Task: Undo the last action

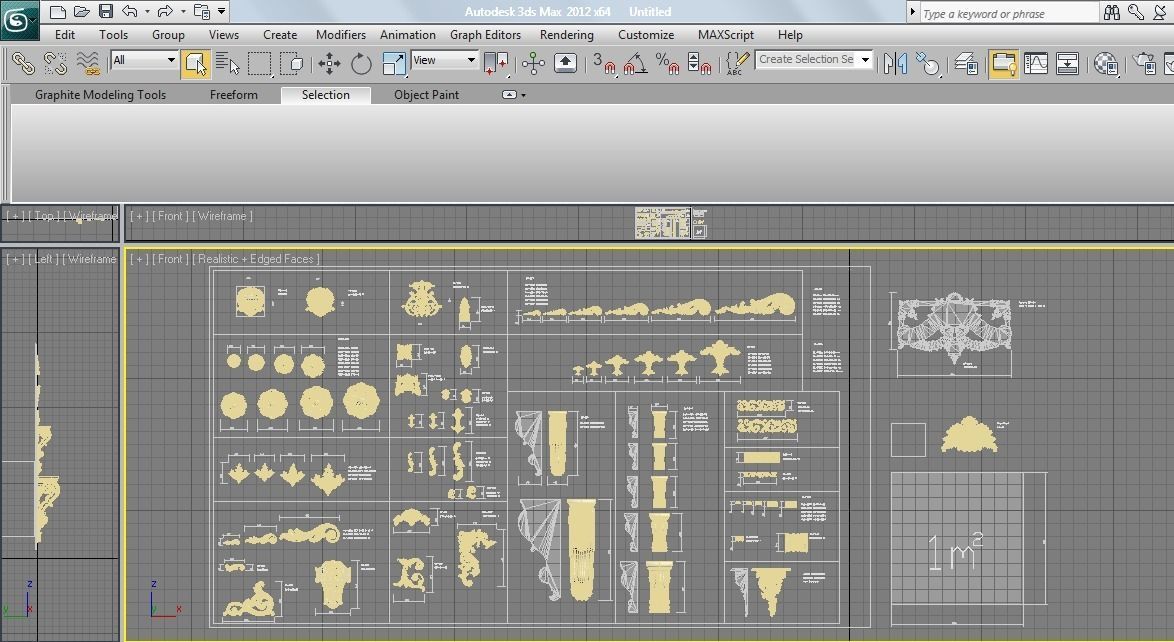Action: tap(130, 11)
